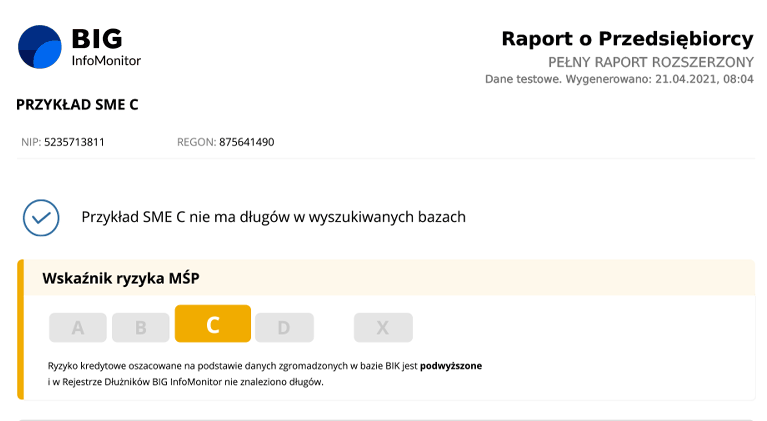Select the grey D risk rating box
Image resolution: width=767 pixels, height=421 pixels.
pyautogui.click(x=284, y=327)
